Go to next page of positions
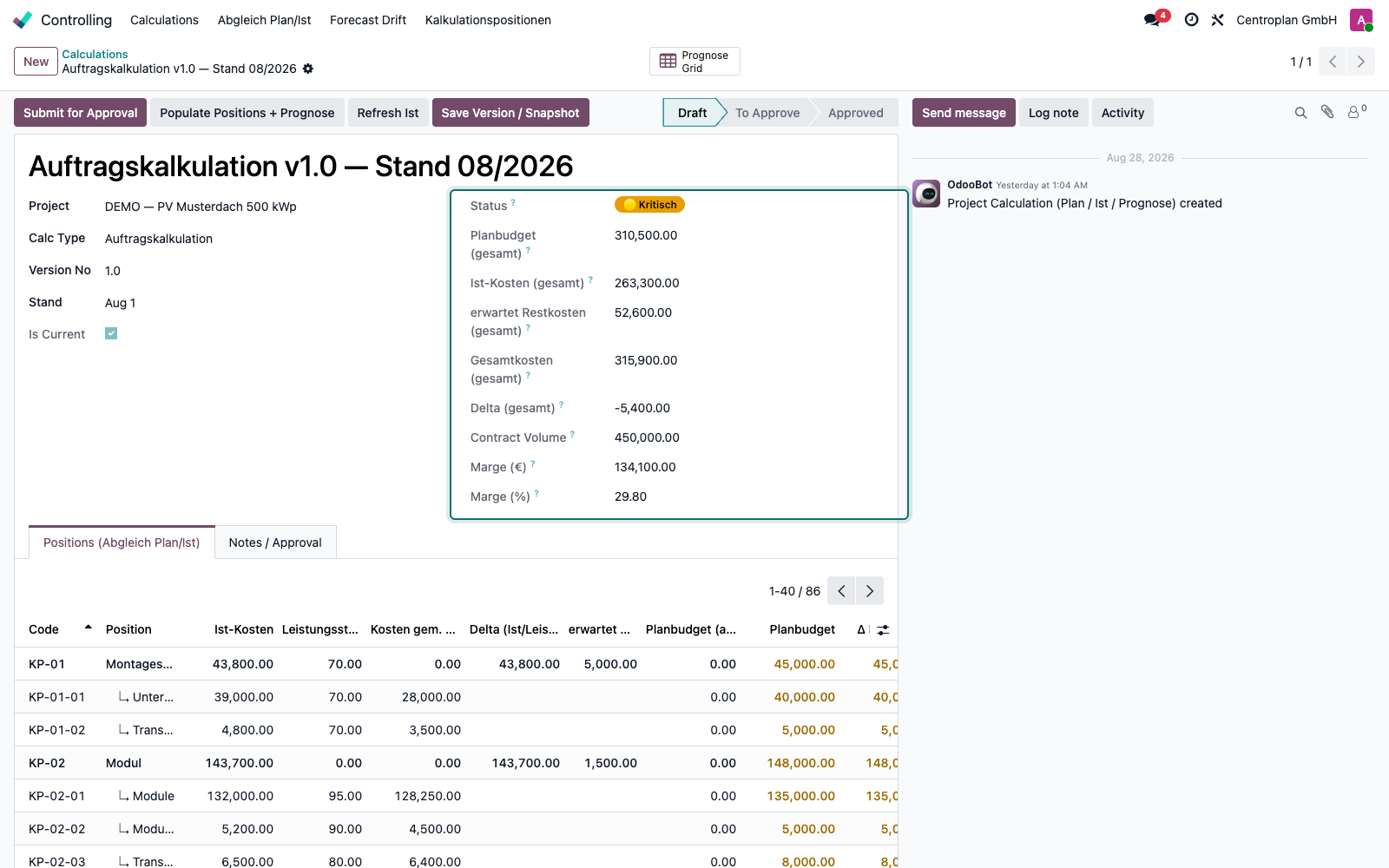The image size is (1389, 868). click(870, 591)
